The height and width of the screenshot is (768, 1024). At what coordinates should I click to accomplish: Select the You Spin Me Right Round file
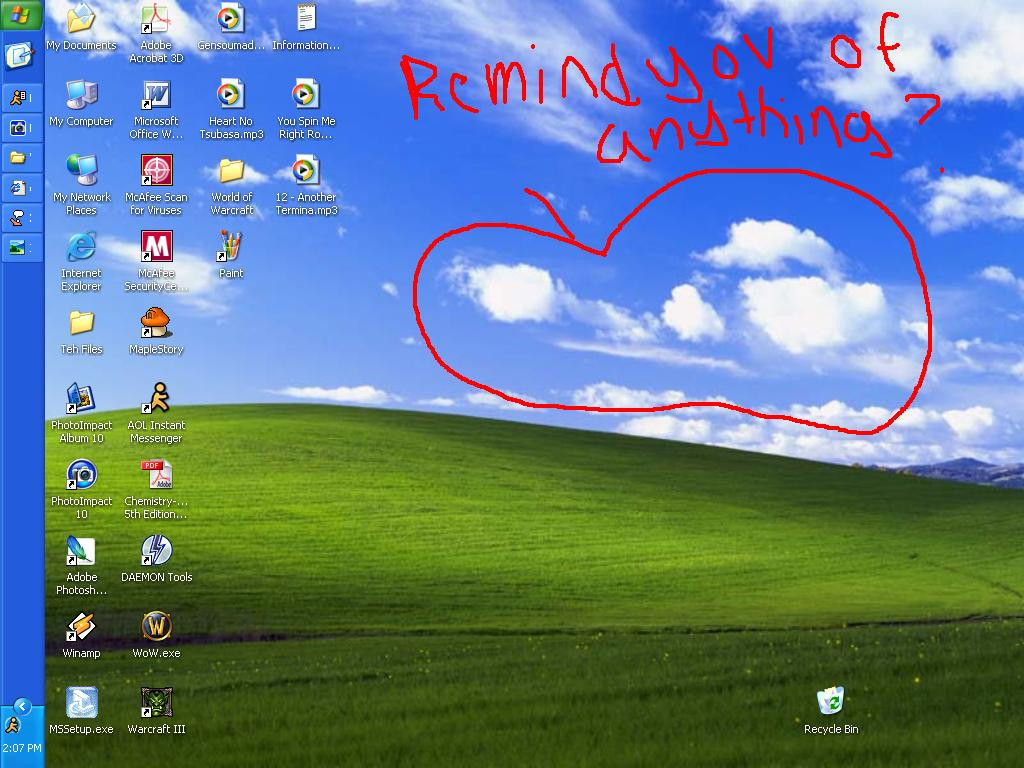pyautogui.click(x=306, y=95)
